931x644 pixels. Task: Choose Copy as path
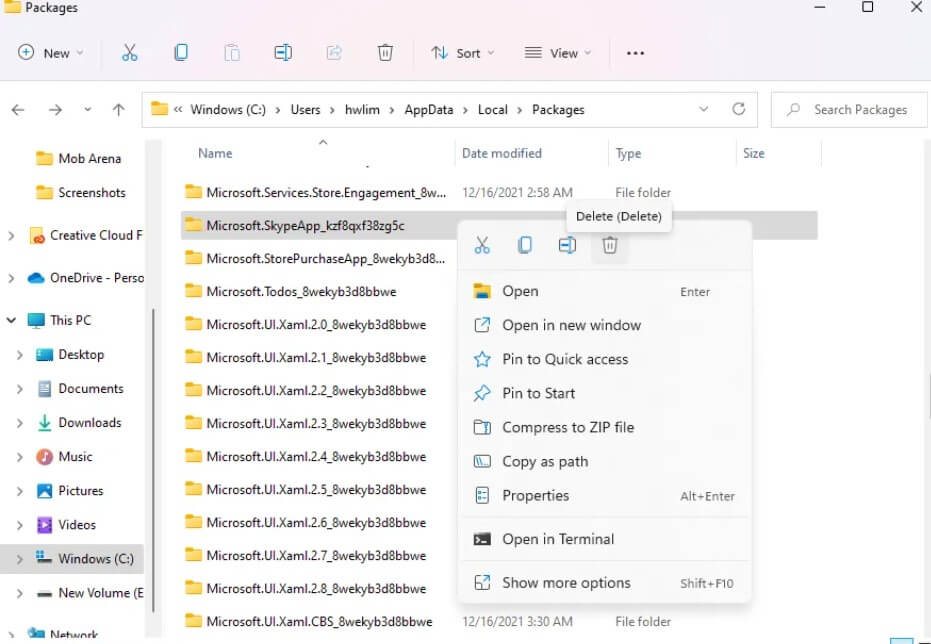point(604,461)
